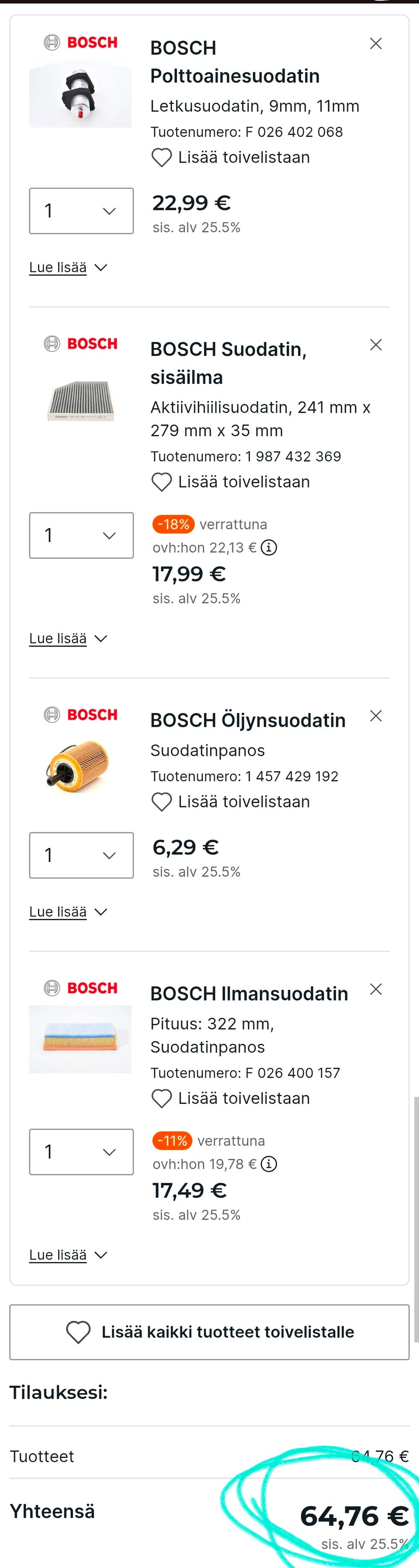Add Polttoainesuodatin to wishlist via heart
The width and height of the screenshot is (419, 1568).
161,157
